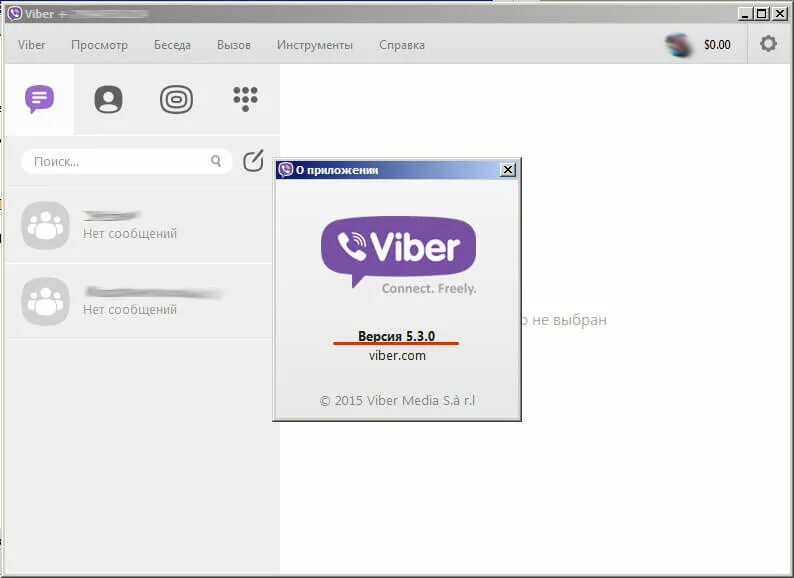Close the main Viber window
This screenshot has width=794, height=578.
(x=780, y=14)
